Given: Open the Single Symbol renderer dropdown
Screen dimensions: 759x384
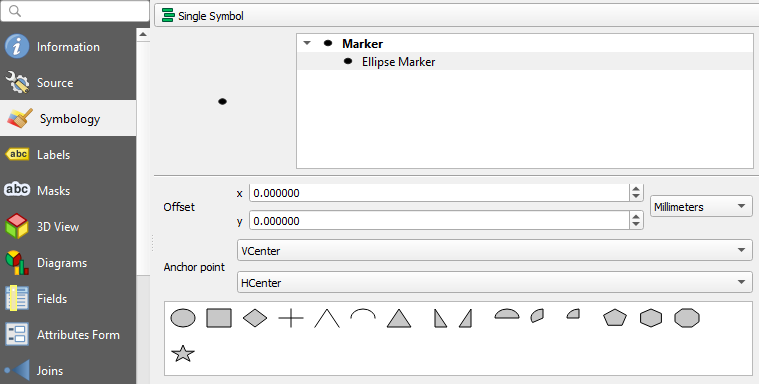Looking at the screenshot, I should click(456, 16).
